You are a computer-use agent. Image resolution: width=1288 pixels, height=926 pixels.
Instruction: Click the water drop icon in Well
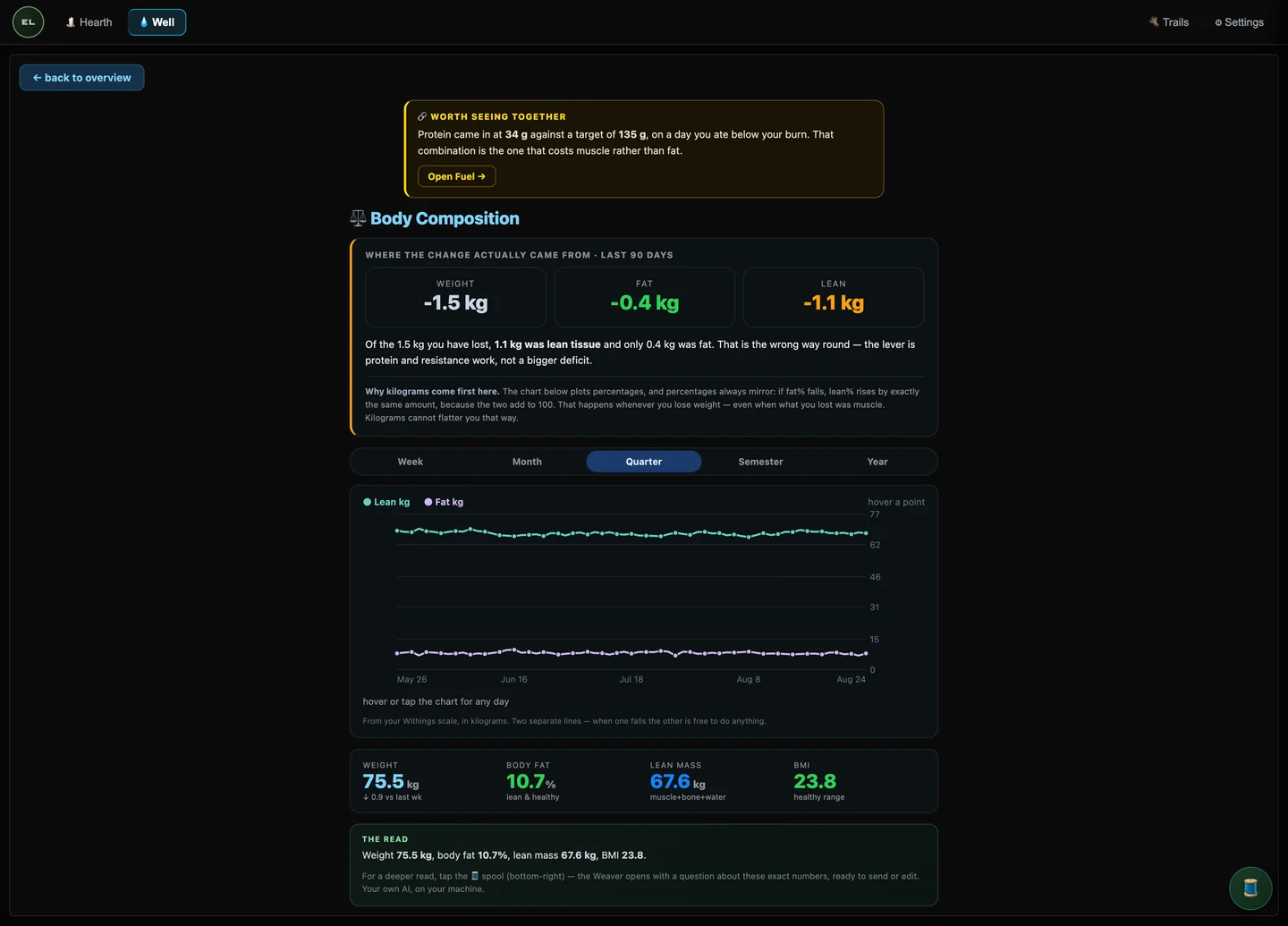[x=144, y=22]
